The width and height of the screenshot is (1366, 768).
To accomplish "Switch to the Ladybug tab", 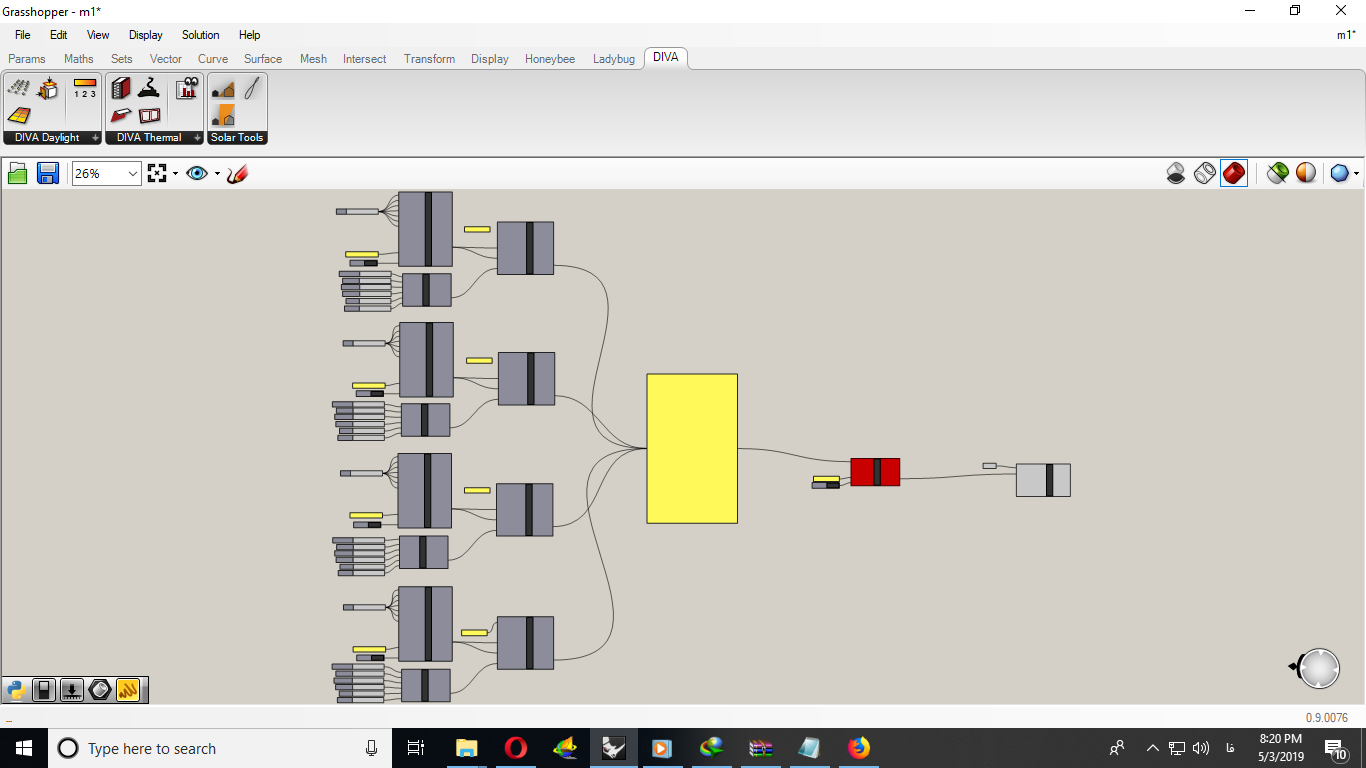I will coord(614,59).
